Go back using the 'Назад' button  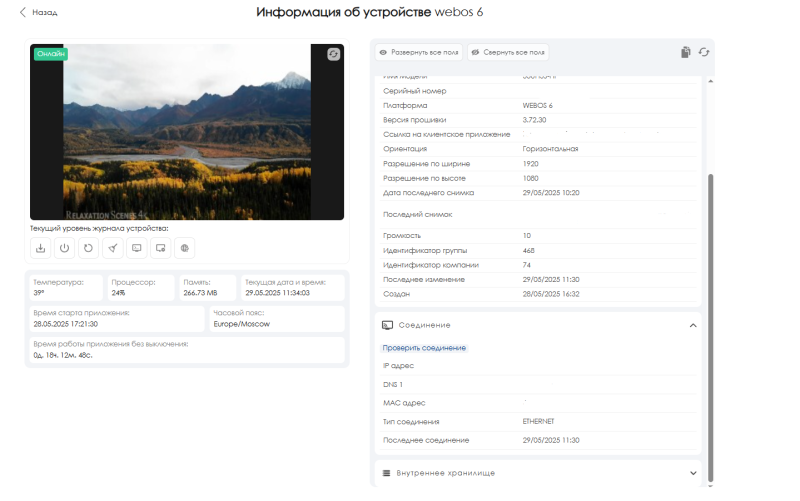[39, 13]
